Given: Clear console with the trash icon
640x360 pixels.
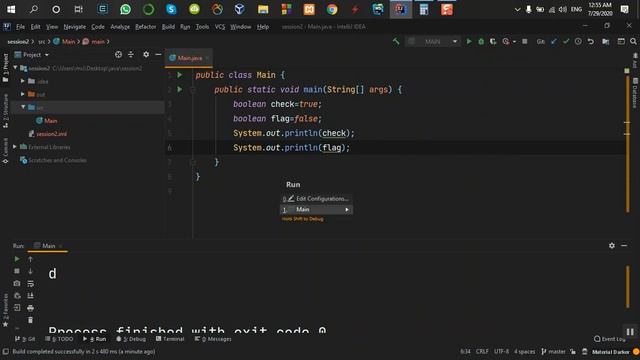Looking at the screenshot, I should pos(31,320).
